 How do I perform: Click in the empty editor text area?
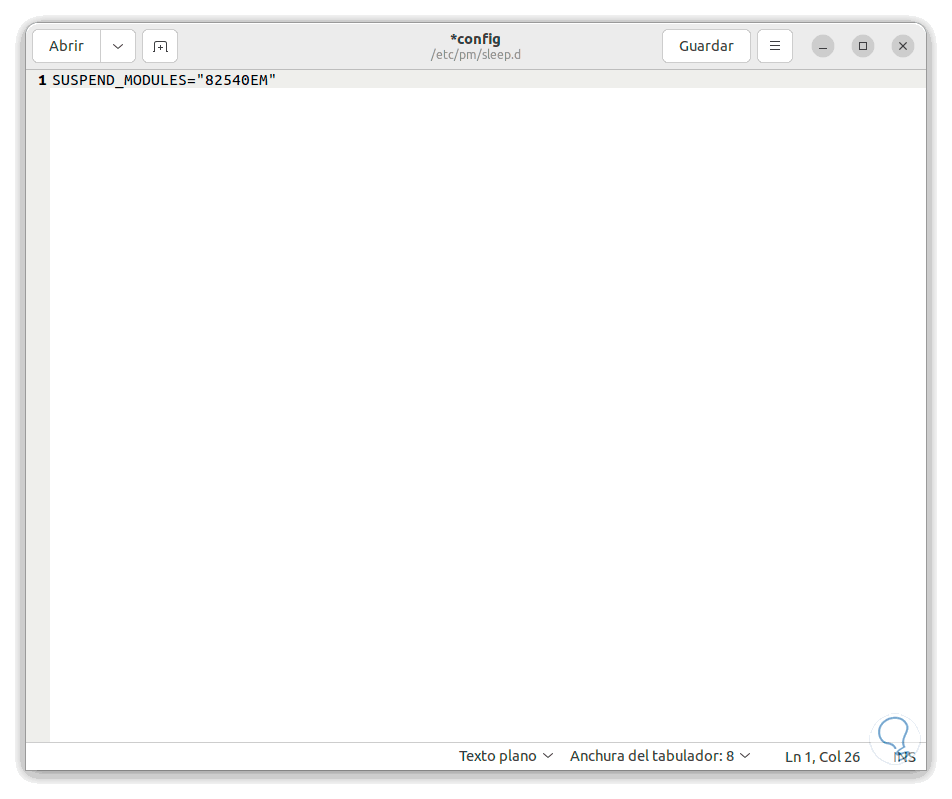pos(486,413)
